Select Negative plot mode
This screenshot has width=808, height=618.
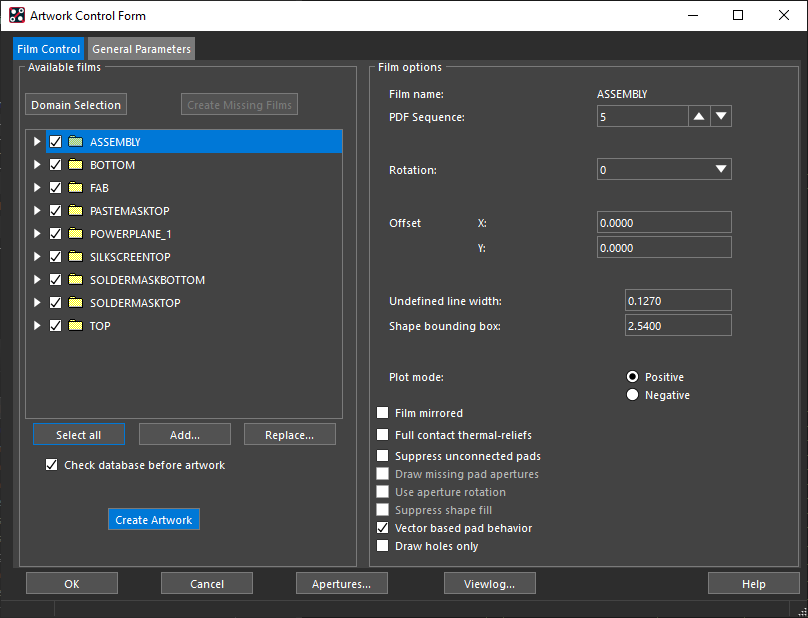tap(632, 395)
